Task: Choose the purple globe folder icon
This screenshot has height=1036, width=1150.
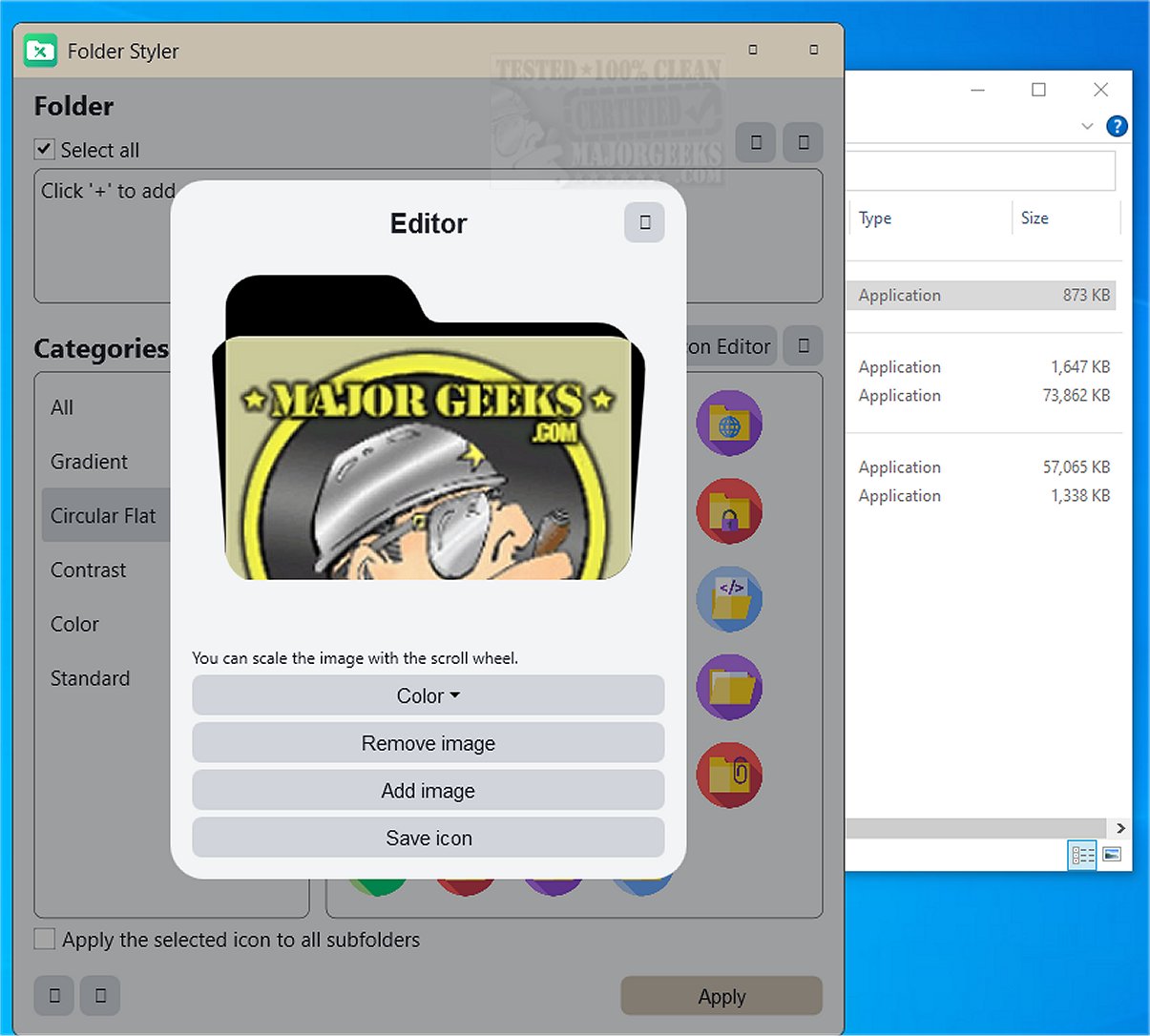Action: click(729, 423)
